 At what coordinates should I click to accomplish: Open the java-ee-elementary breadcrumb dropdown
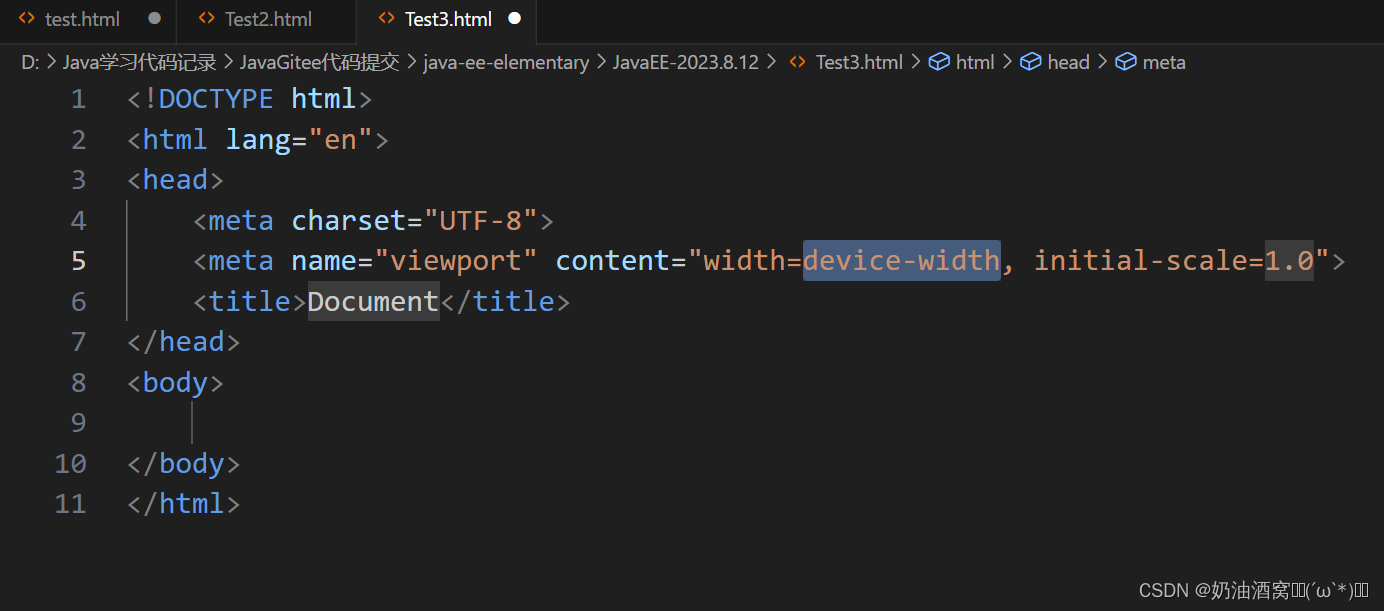tap(506, 61)
